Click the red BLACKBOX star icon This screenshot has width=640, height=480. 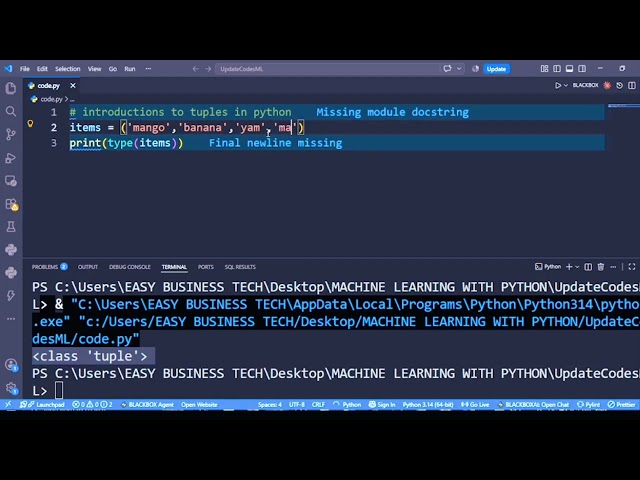point(607,85)
